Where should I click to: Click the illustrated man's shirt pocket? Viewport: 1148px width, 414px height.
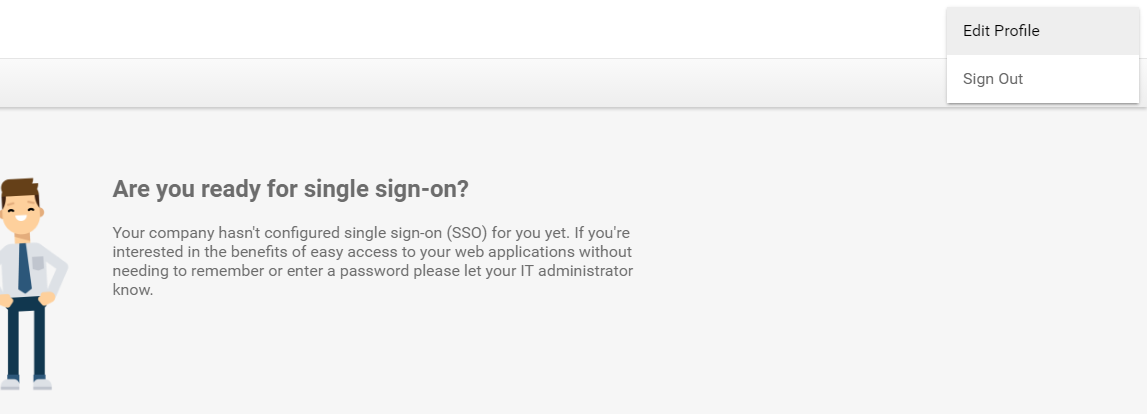37,262
